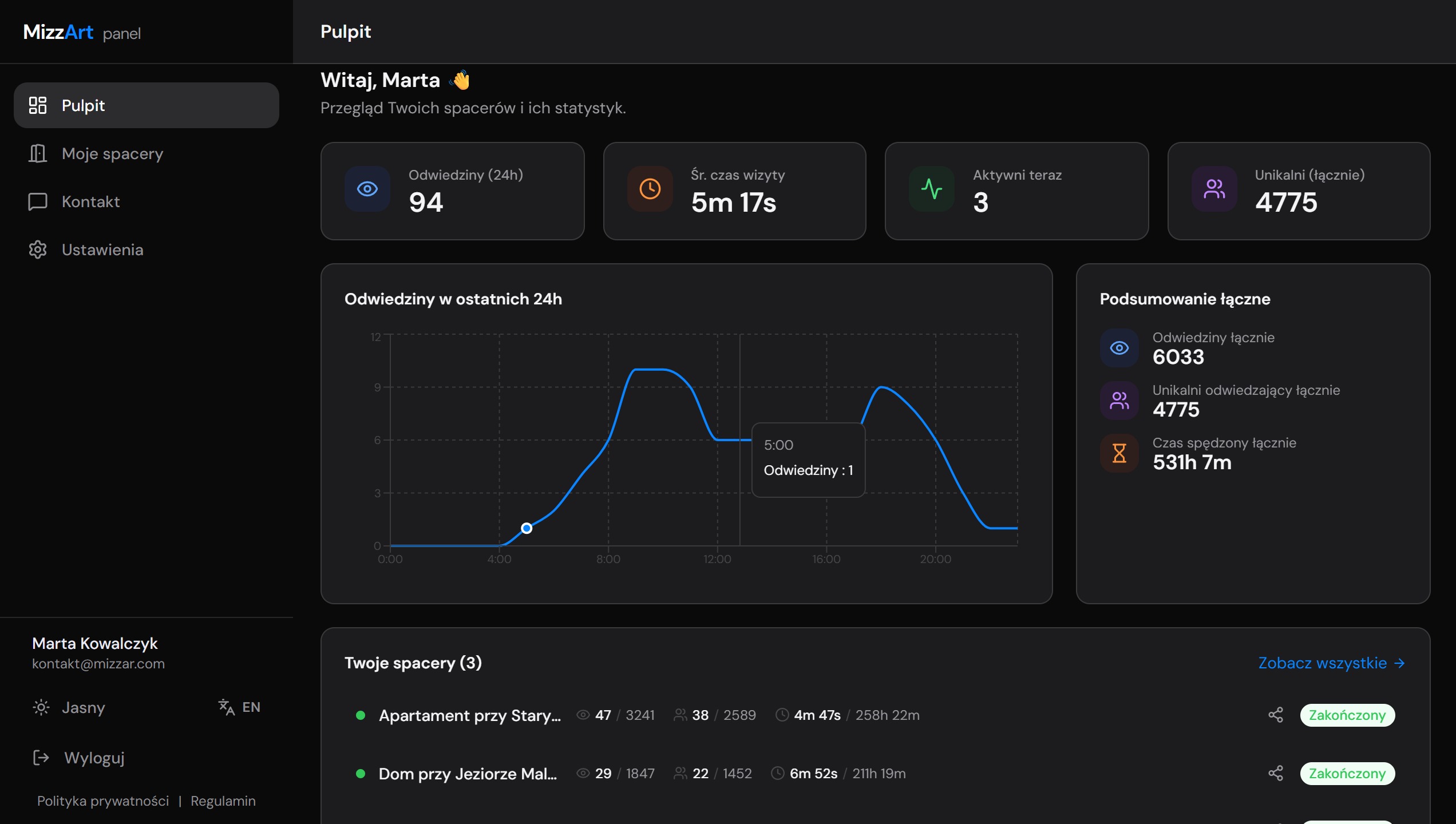1456x824 pixels.
Task: Click the eye icon next to Odwiedziny łącznie
Action: click(1119, 348)
